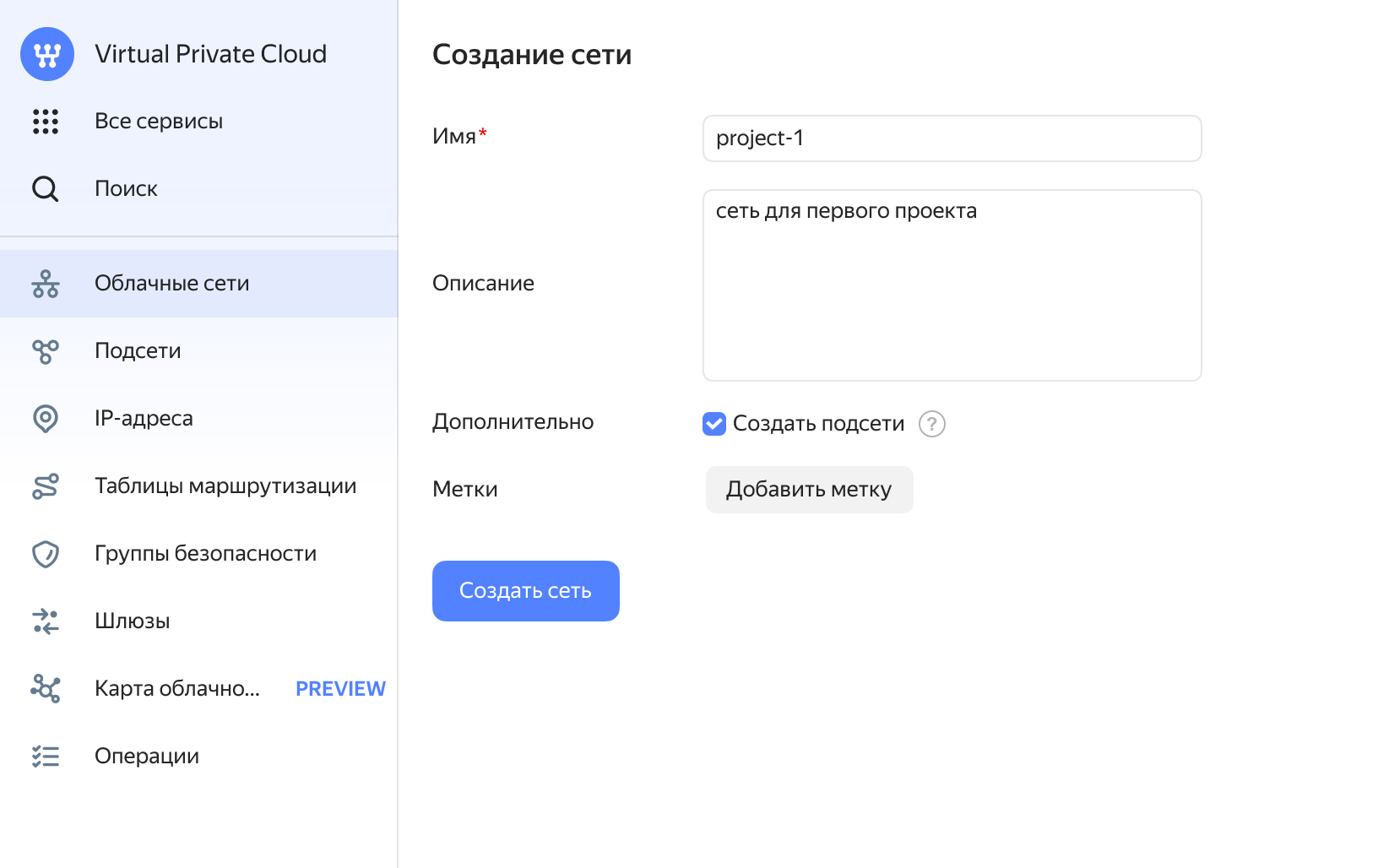Click the IP-адреса location pin icon
The width and height of the screenshot is (1378, 868).
(46, 419)
